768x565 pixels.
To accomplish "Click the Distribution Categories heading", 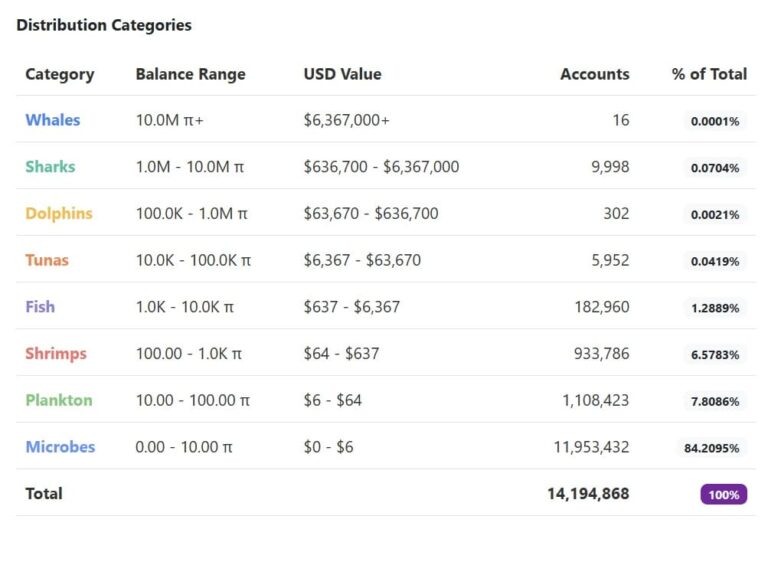I will point(104,25).
